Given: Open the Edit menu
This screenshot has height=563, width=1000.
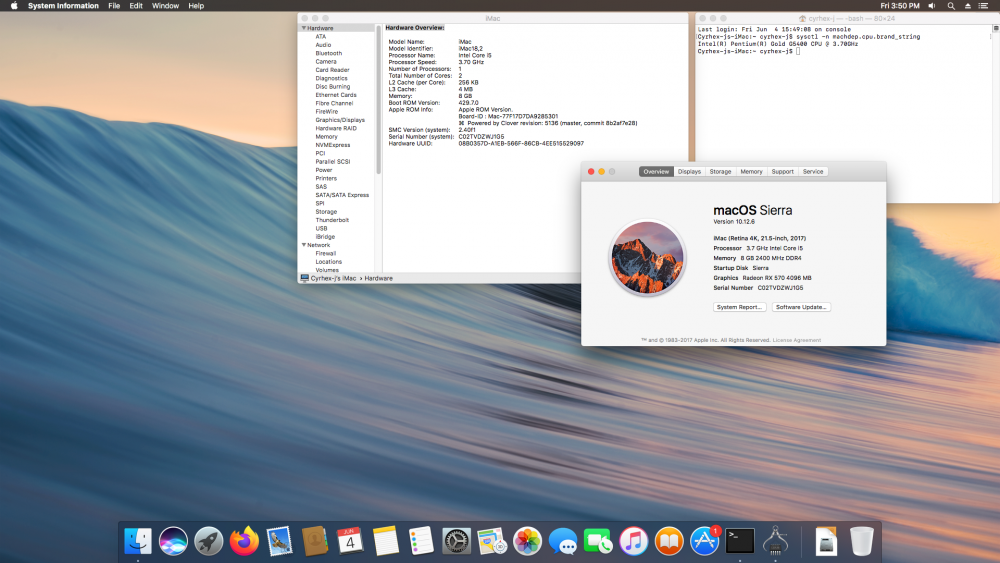Looking at the screenshot, I should [x=136, y=6].
